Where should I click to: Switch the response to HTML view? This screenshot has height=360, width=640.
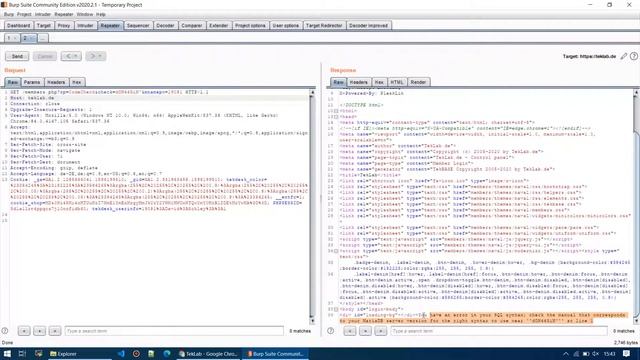click(x=397, y=82)
